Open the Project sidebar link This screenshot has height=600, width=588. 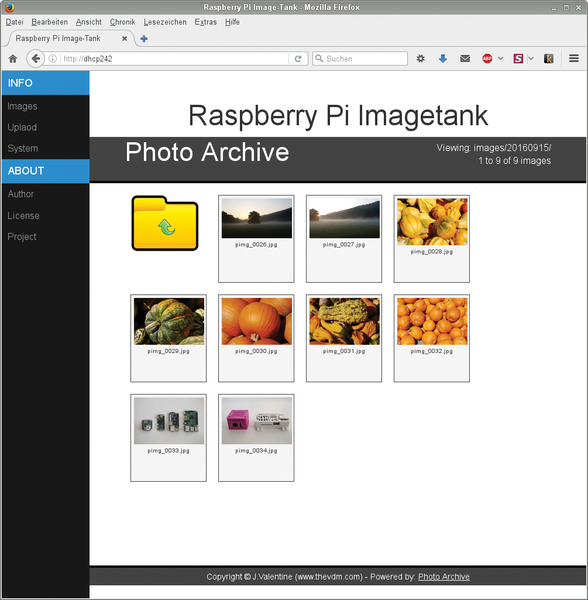point(22,237)
